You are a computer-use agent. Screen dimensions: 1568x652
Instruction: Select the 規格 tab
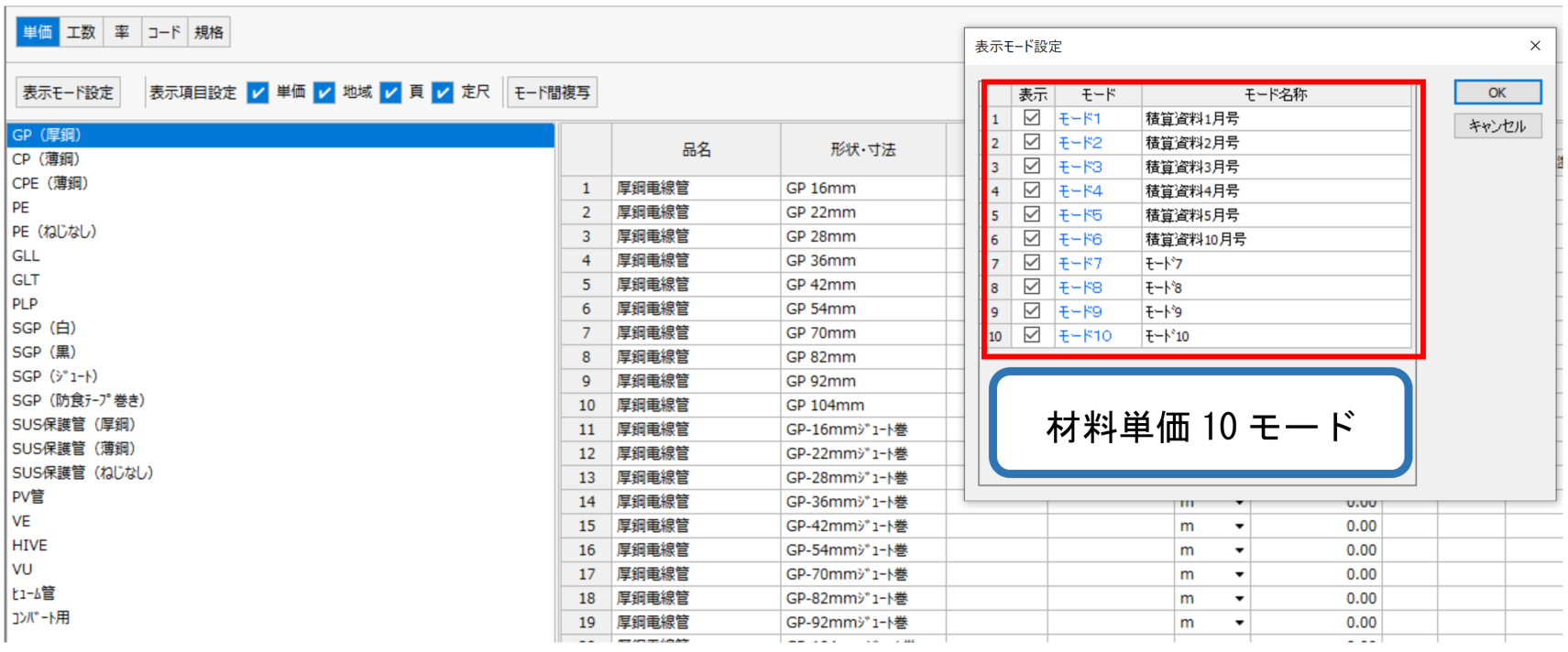pos(209,32)
